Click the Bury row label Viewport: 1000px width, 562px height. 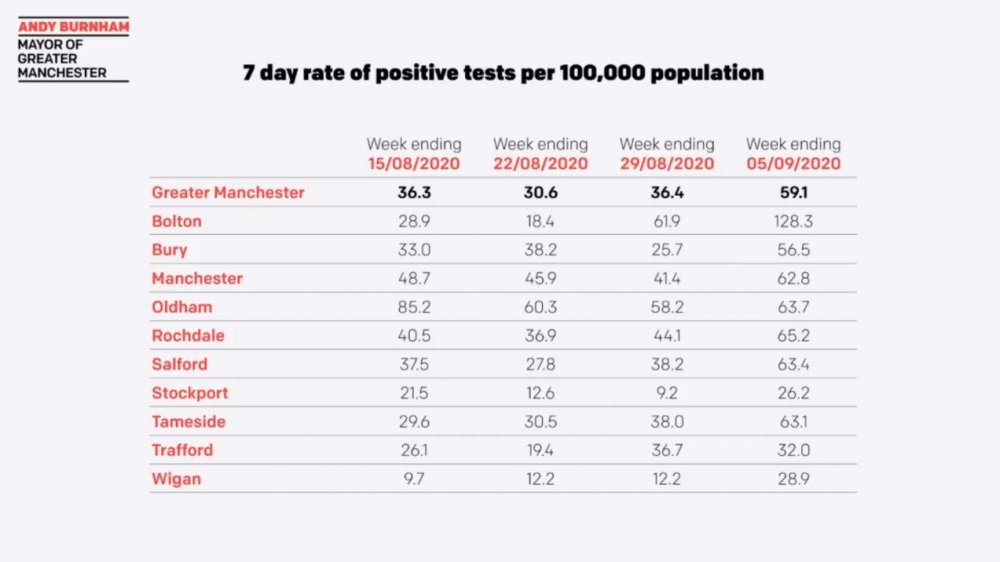(170, 250)
